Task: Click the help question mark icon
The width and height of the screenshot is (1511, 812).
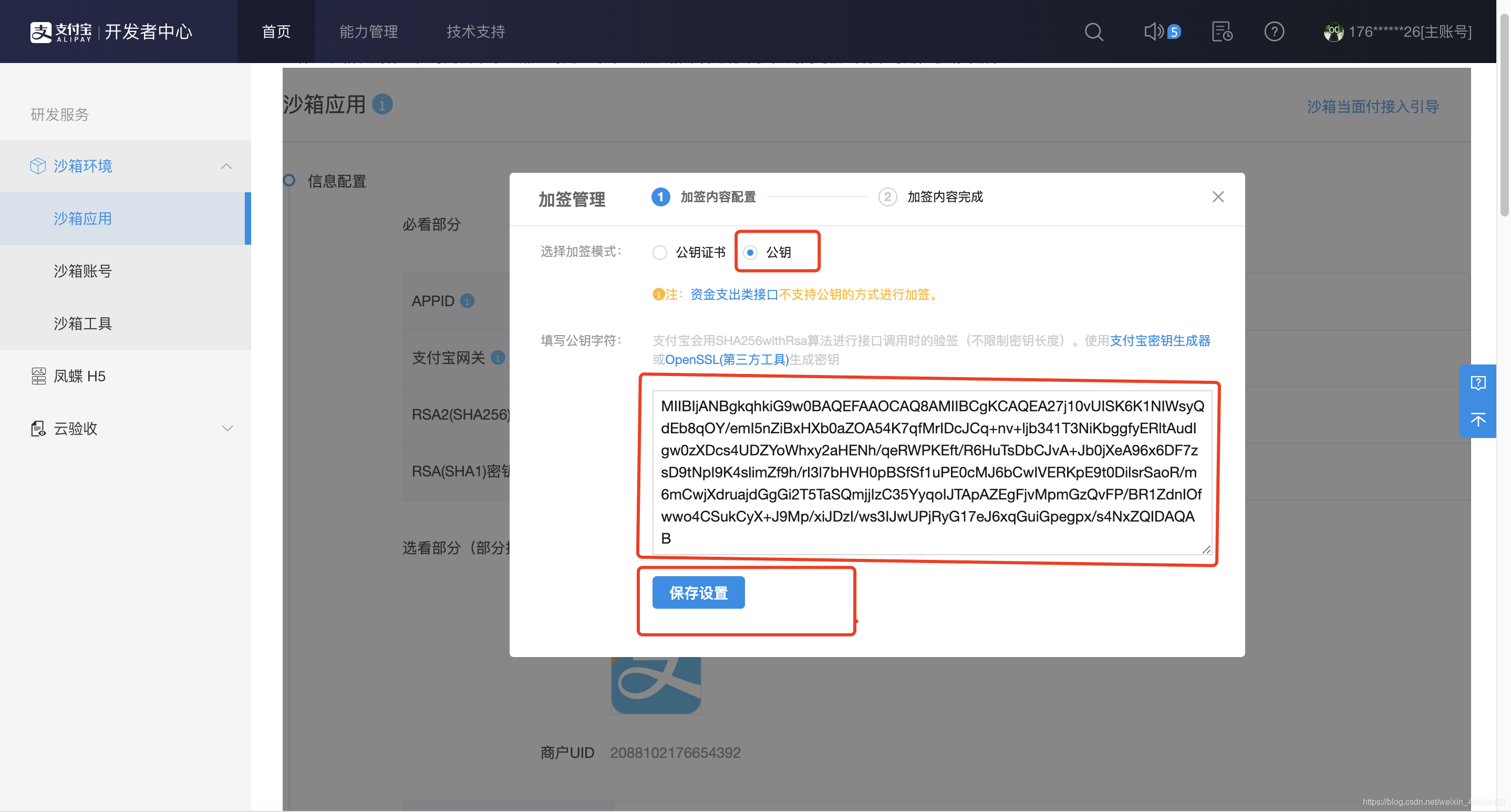Action: (x=1274, y=32)
